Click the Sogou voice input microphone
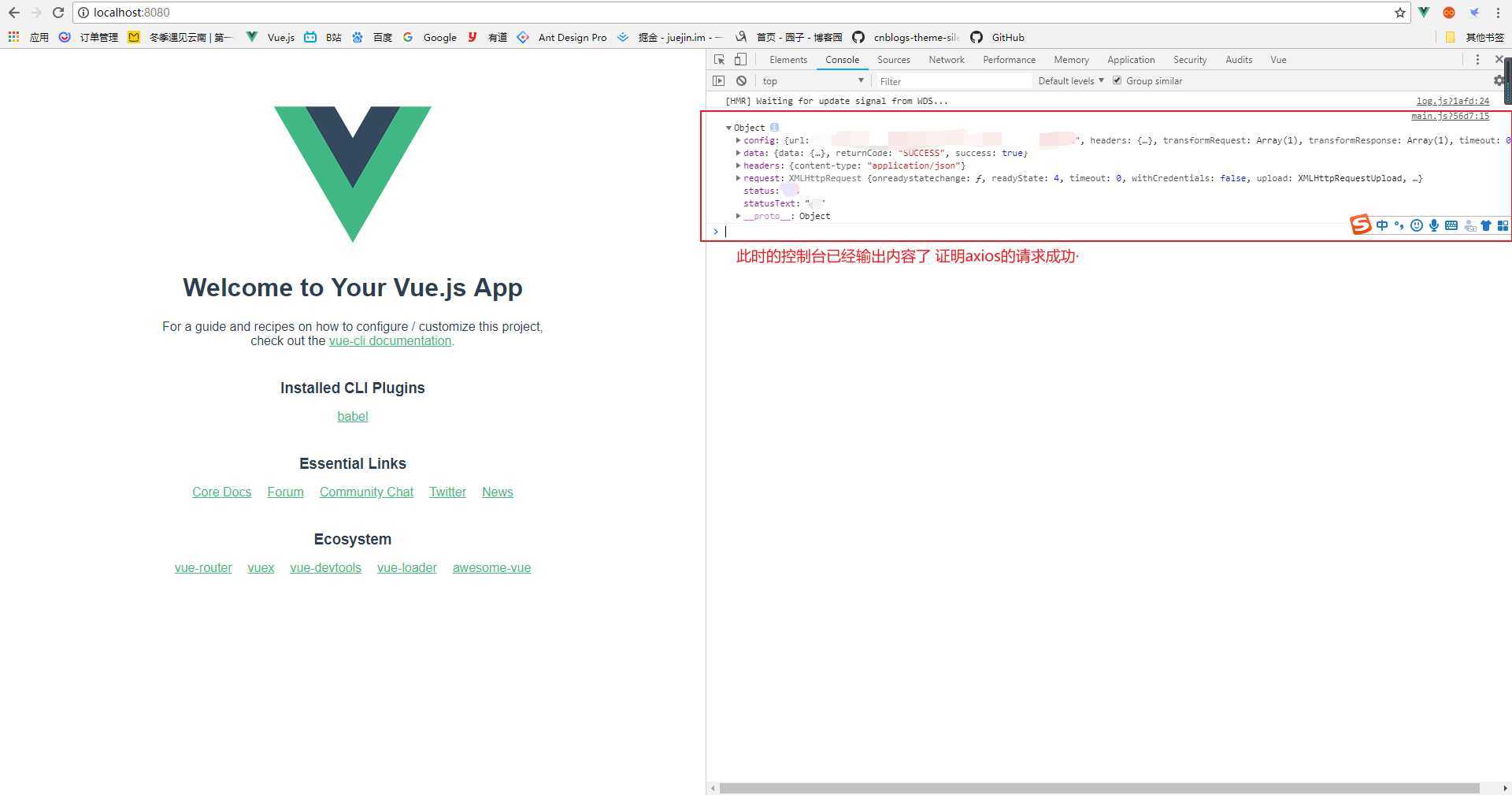The width and height of the screenshot is (1512, 795). (1434, 225)
